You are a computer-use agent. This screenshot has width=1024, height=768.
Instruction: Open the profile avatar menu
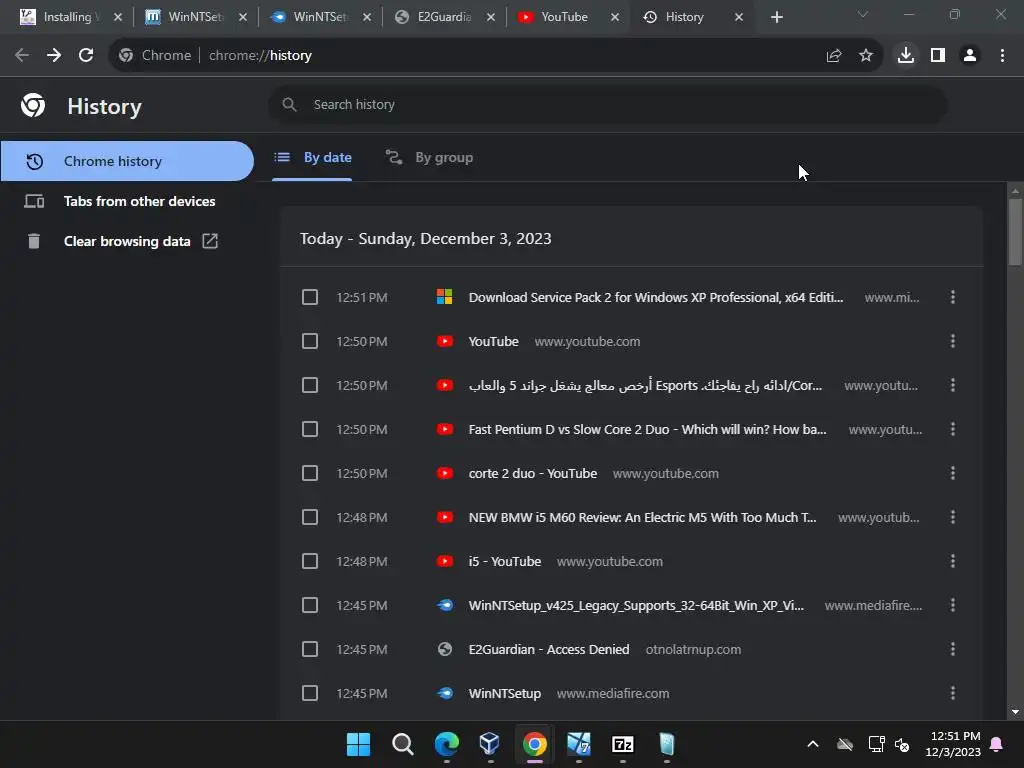pos(970,56)
